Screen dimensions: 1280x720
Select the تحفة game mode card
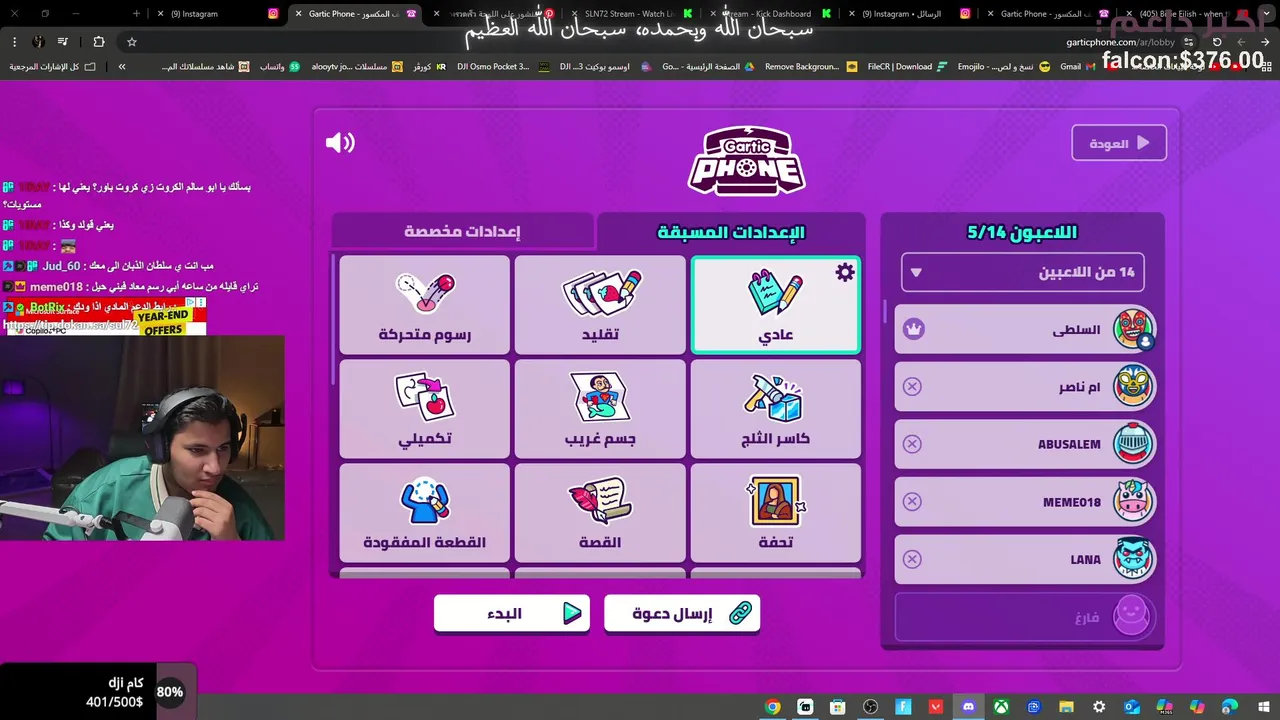[776, 513]
